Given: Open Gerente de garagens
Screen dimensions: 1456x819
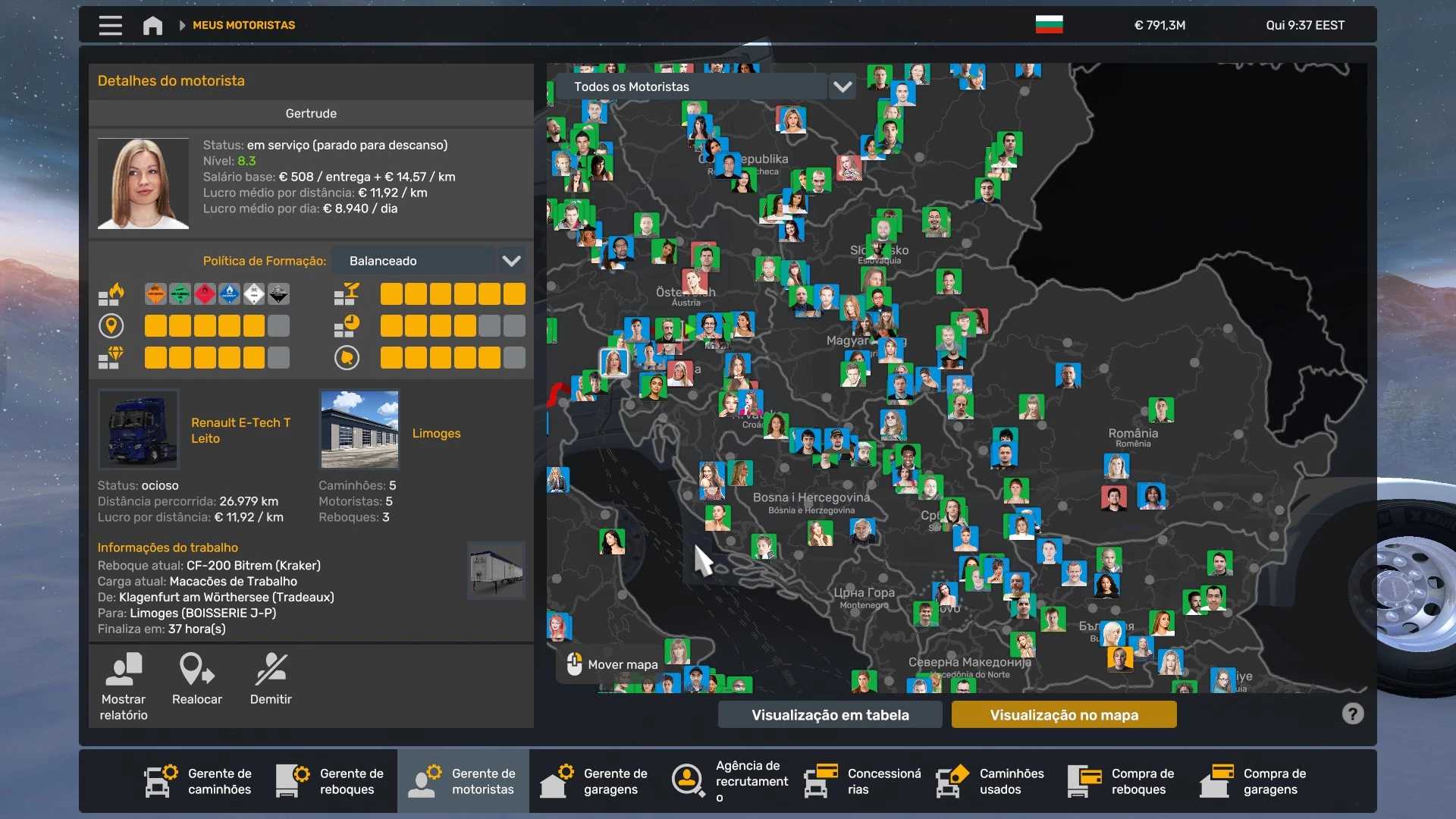Looking at the screenshot, I should 595,781.
